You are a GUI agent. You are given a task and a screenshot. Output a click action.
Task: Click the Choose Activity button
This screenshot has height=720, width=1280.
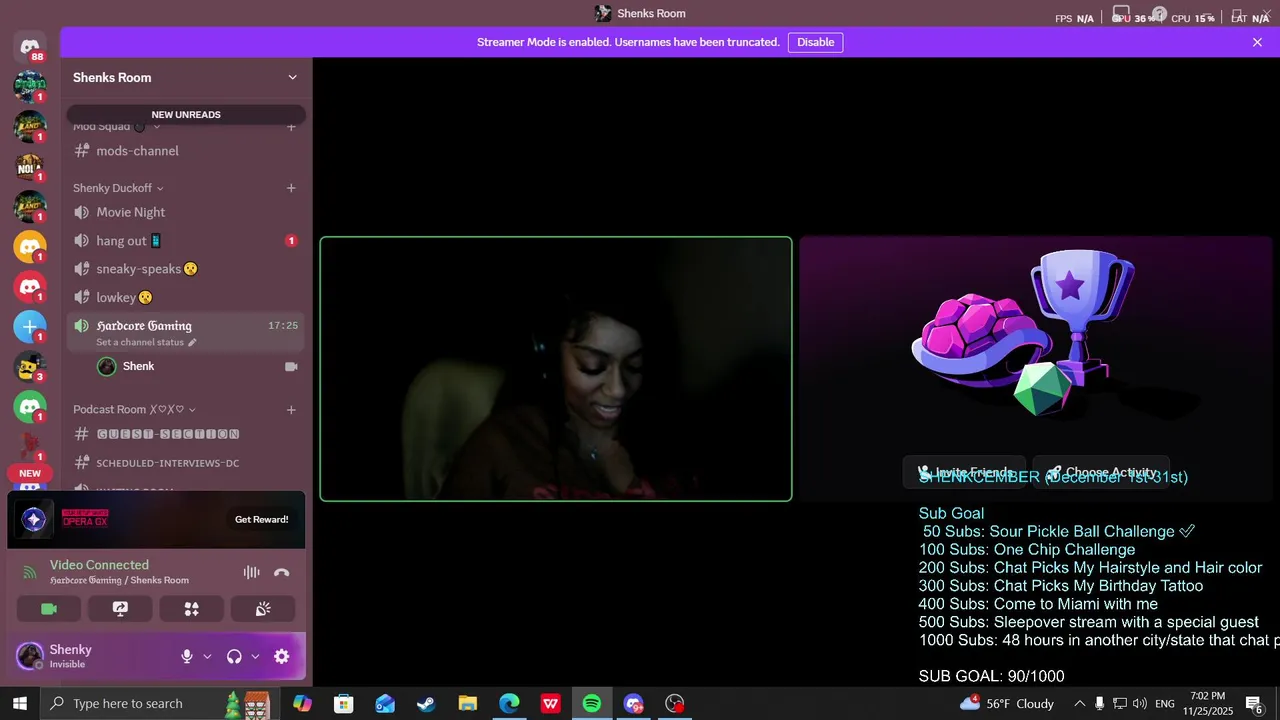click(1101, 472)
